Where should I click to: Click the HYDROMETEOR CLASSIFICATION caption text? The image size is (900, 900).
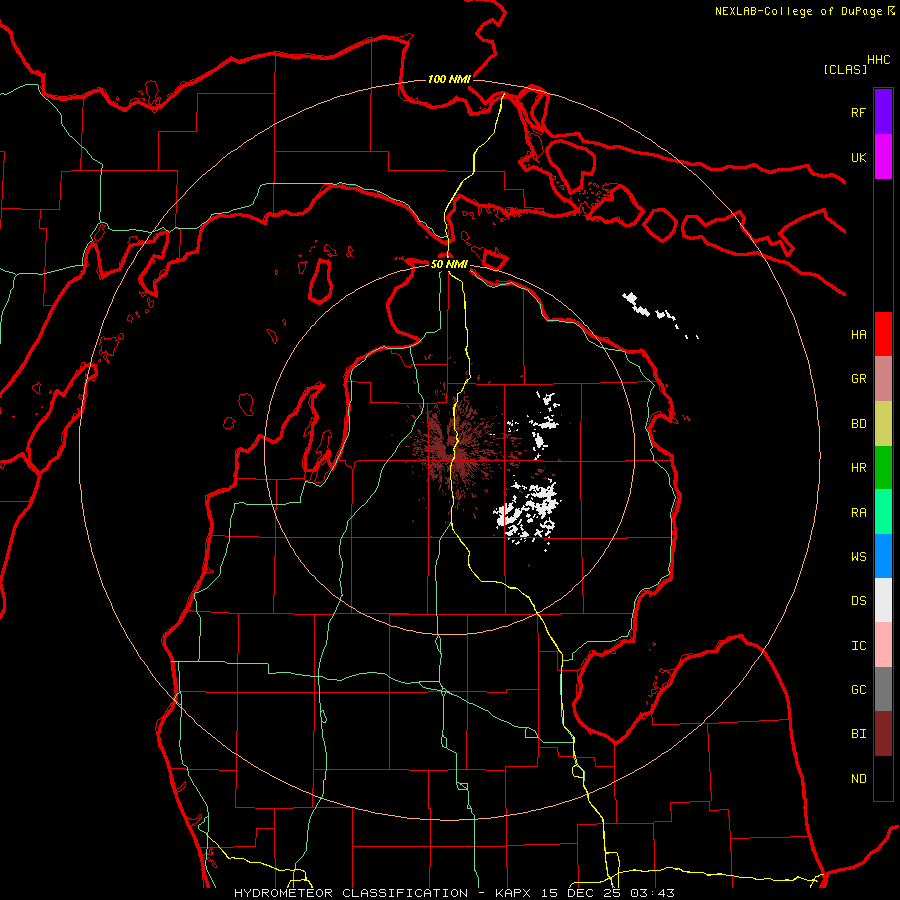point(351,893)
